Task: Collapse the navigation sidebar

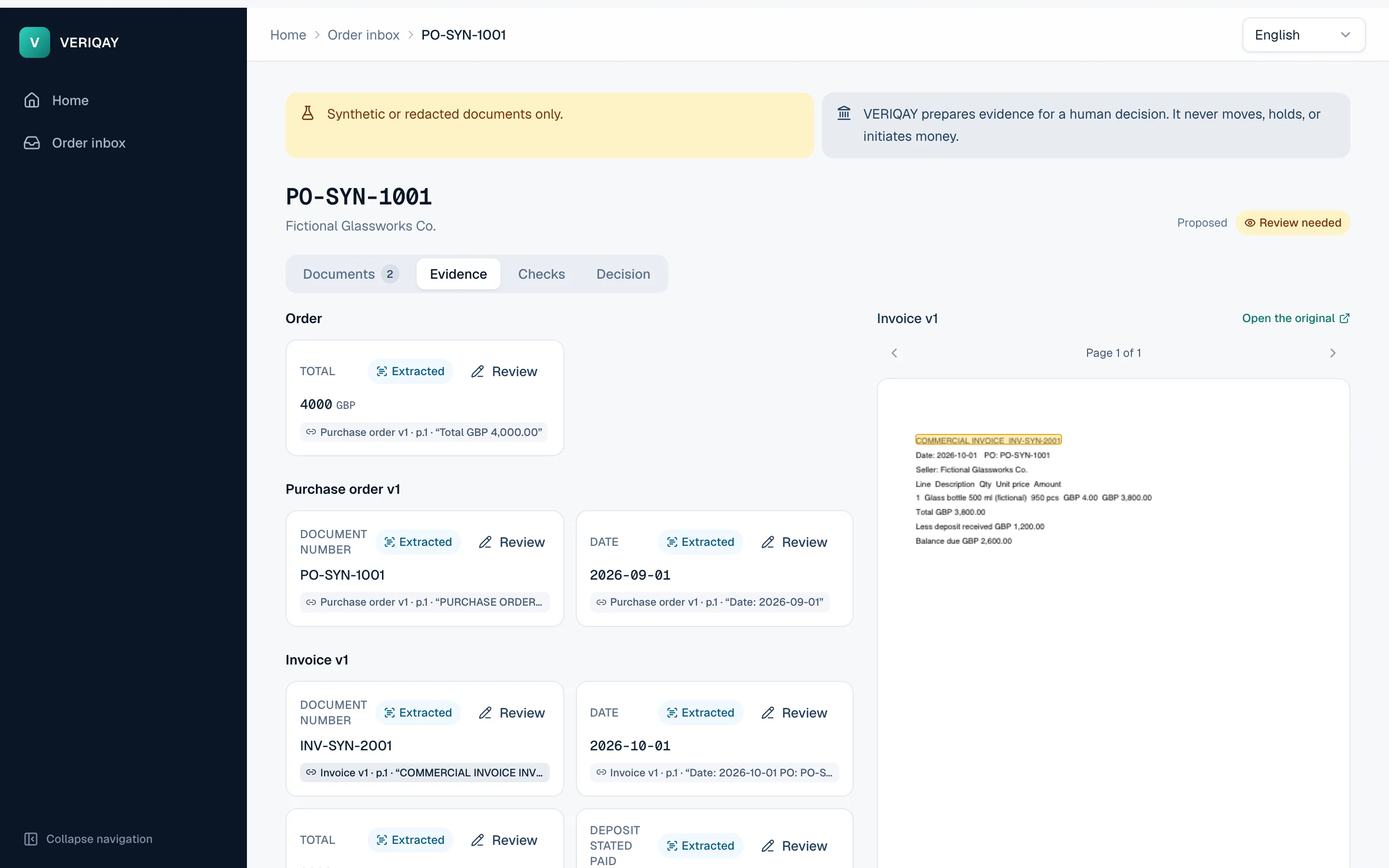Action: [x=88, y=839]
